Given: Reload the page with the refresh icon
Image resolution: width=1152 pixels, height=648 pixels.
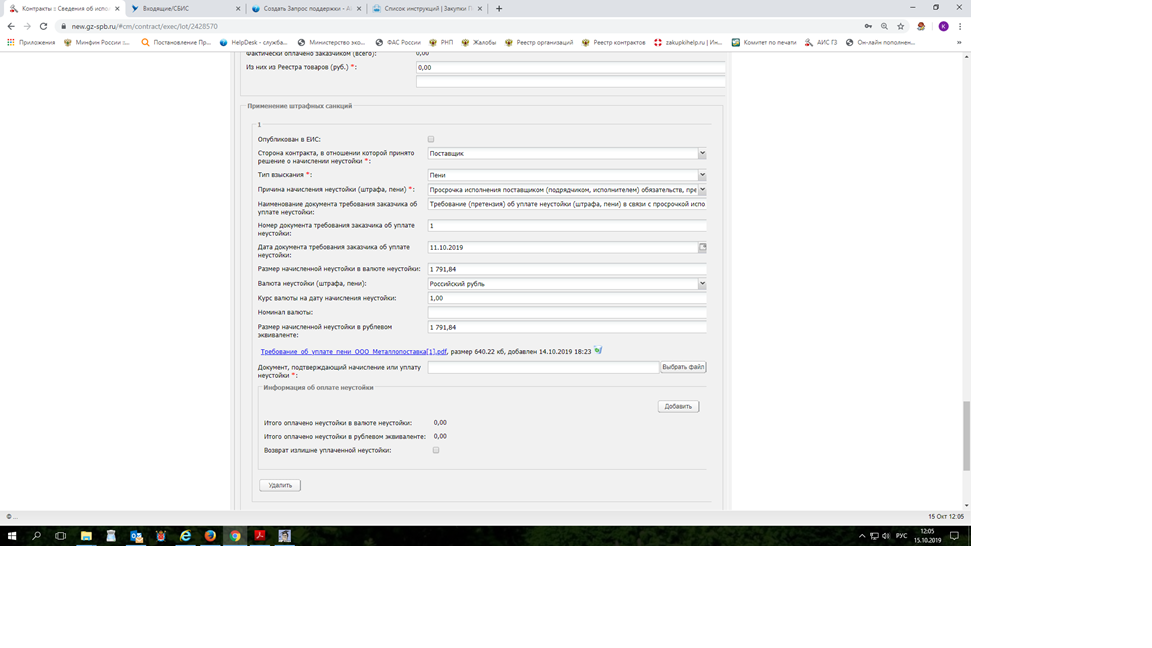Looking at the screenshot, I should pyautogui.click(x=43, y=26).
